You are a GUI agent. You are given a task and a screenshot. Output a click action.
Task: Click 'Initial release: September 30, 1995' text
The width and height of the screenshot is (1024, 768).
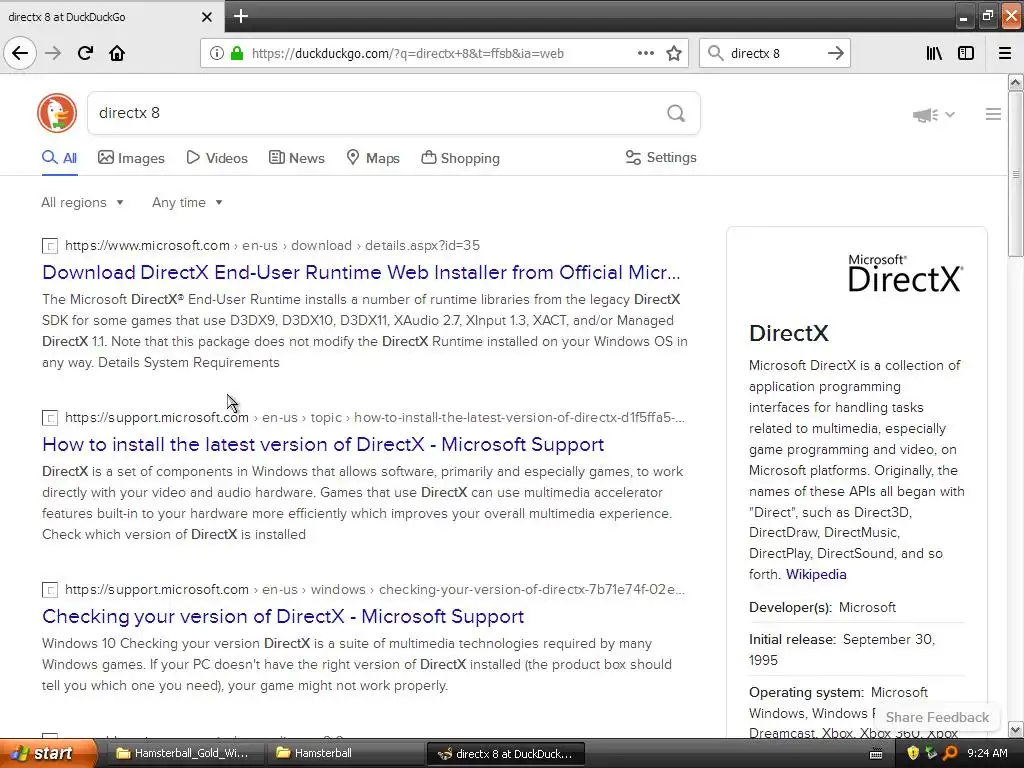pos(842,649)
